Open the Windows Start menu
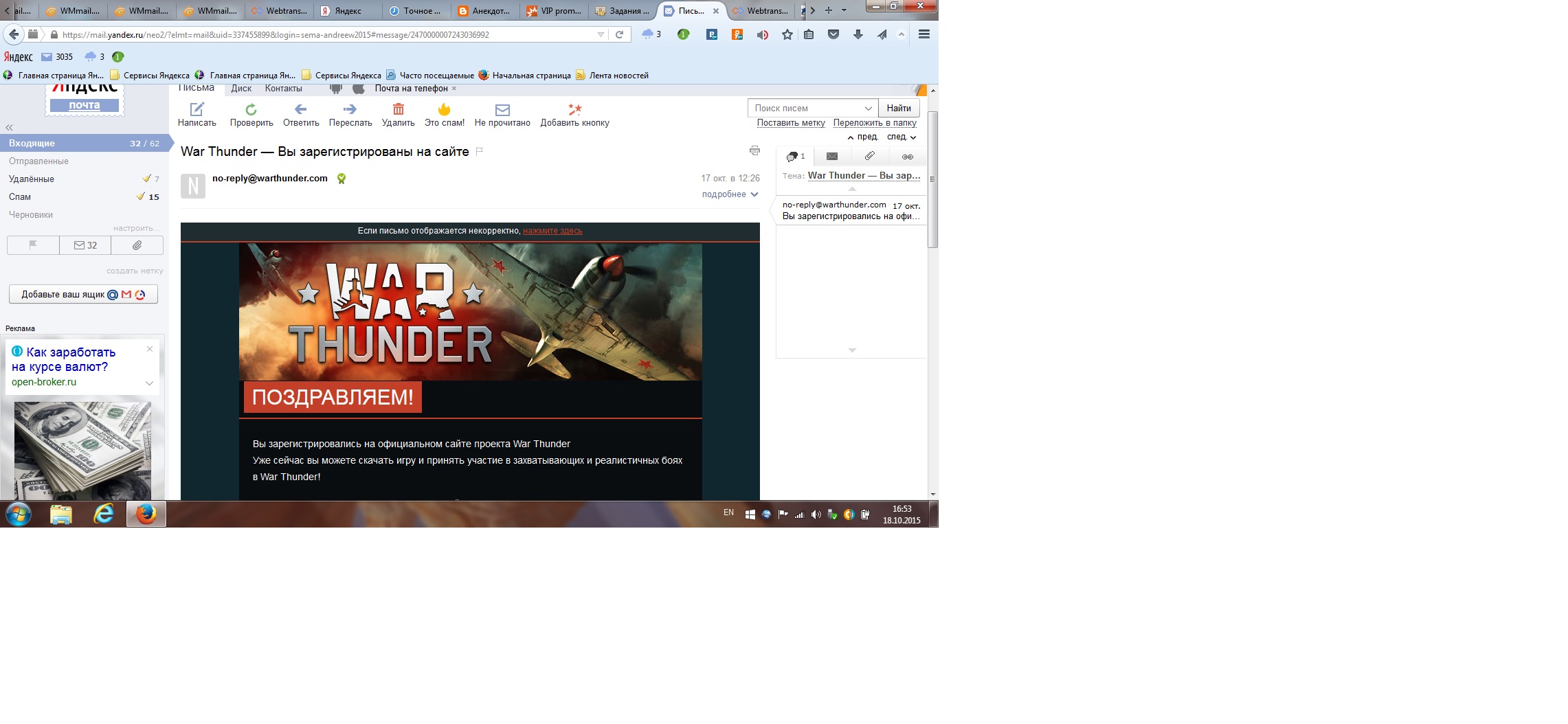This screenshot has height=724, width=1568. 19,514
